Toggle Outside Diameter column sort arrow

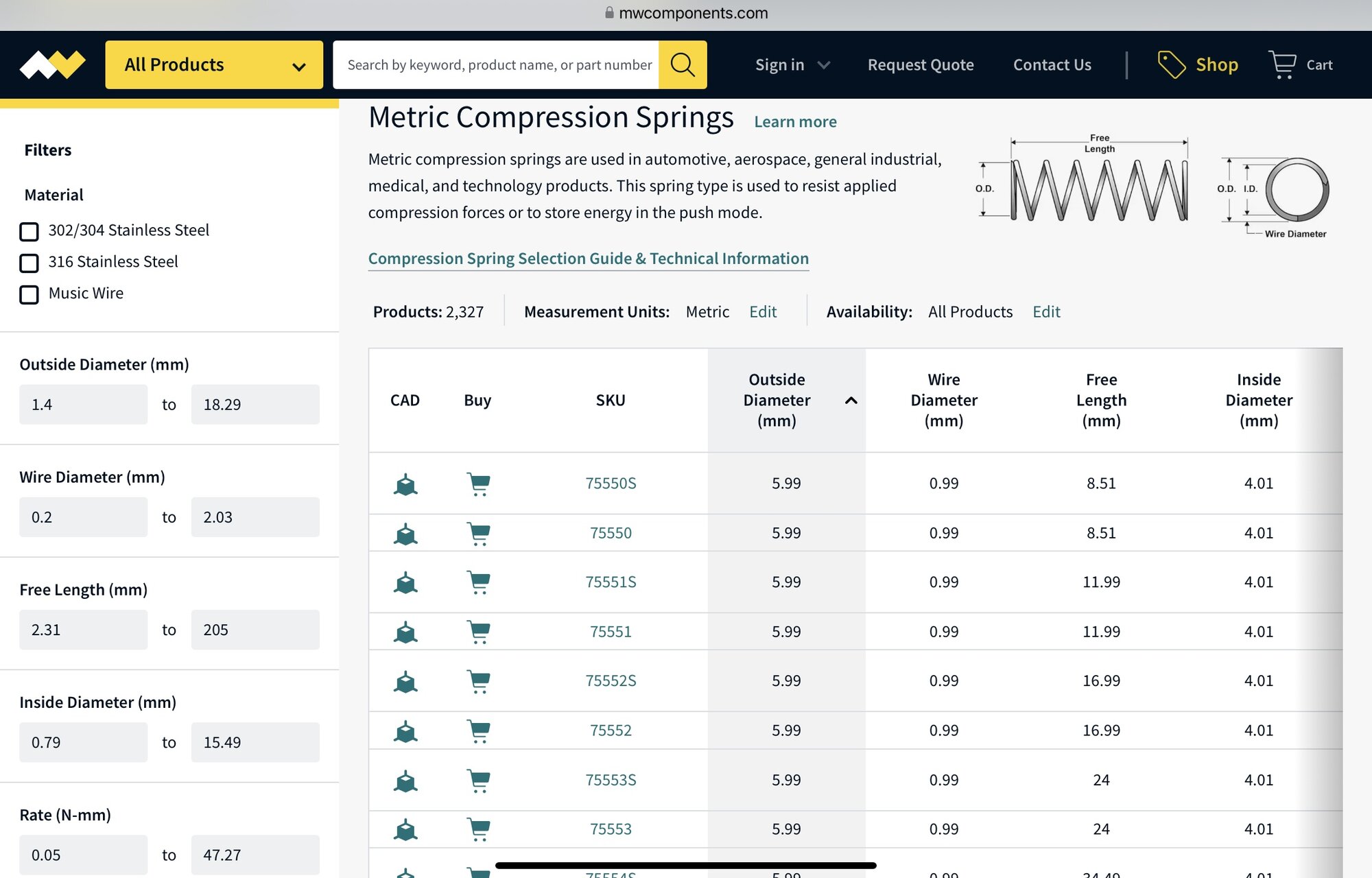[x=851, y=401]
